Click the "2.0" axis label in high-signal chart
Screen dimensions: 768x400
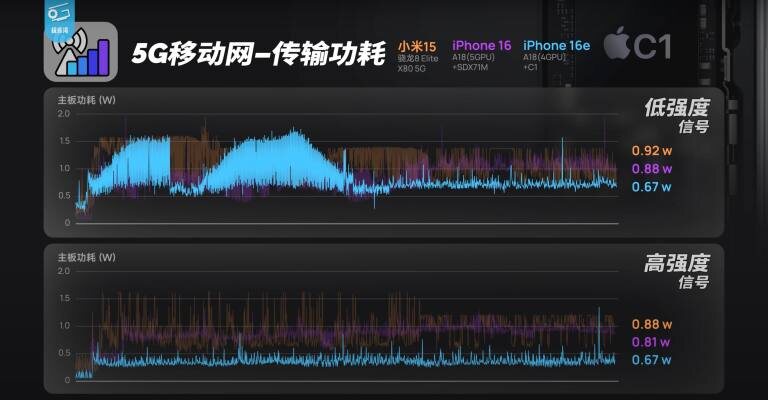click(x=64, y=271)
